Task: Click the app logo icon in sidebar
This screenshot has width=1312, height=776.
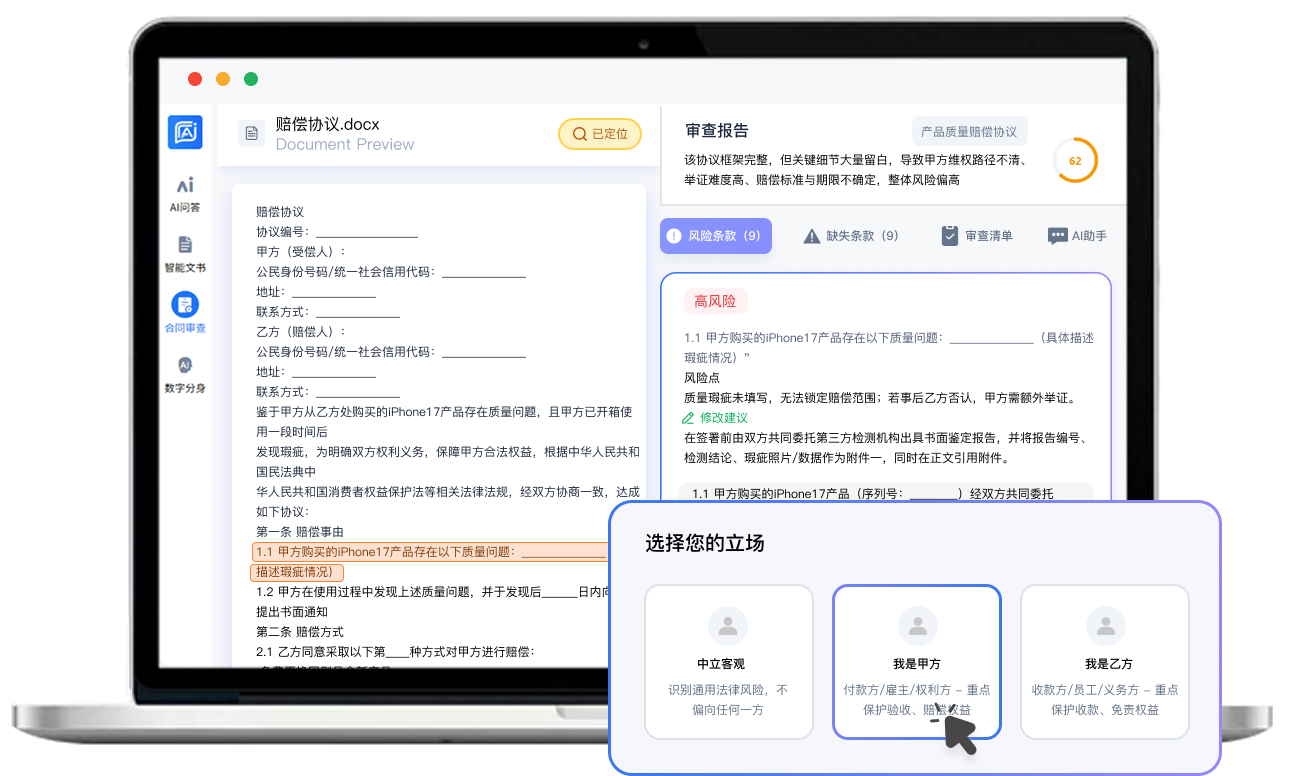Action: 185,132
